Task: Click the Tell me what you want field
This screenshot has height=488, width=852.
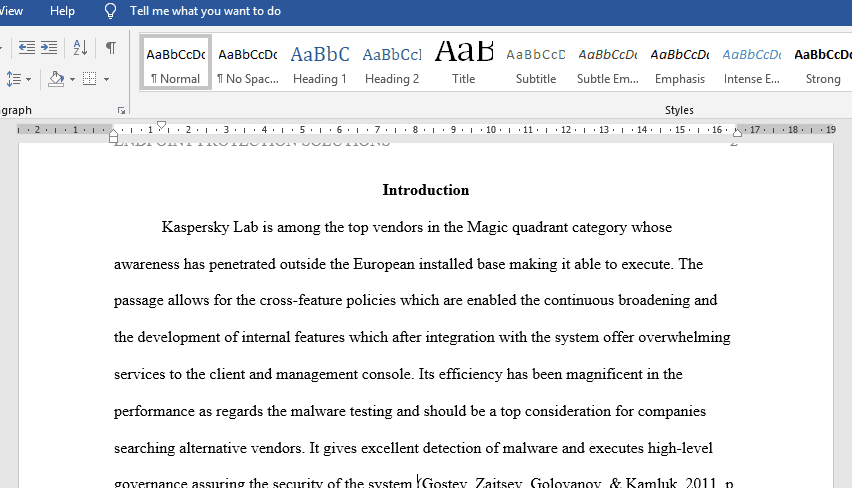Action: point(205,11)
